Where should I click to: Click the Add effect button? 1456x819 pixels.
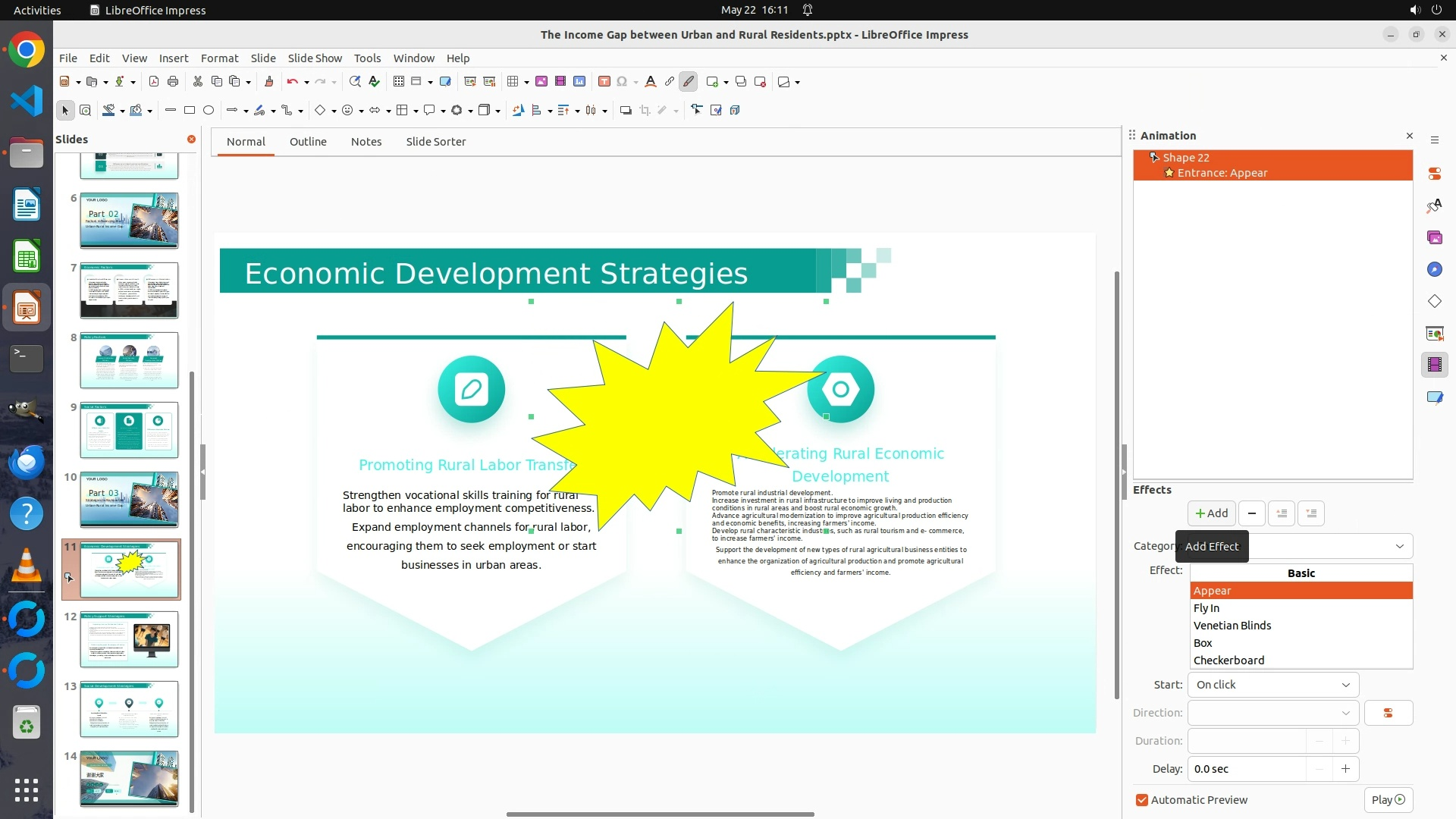[x=1211, y=513]
